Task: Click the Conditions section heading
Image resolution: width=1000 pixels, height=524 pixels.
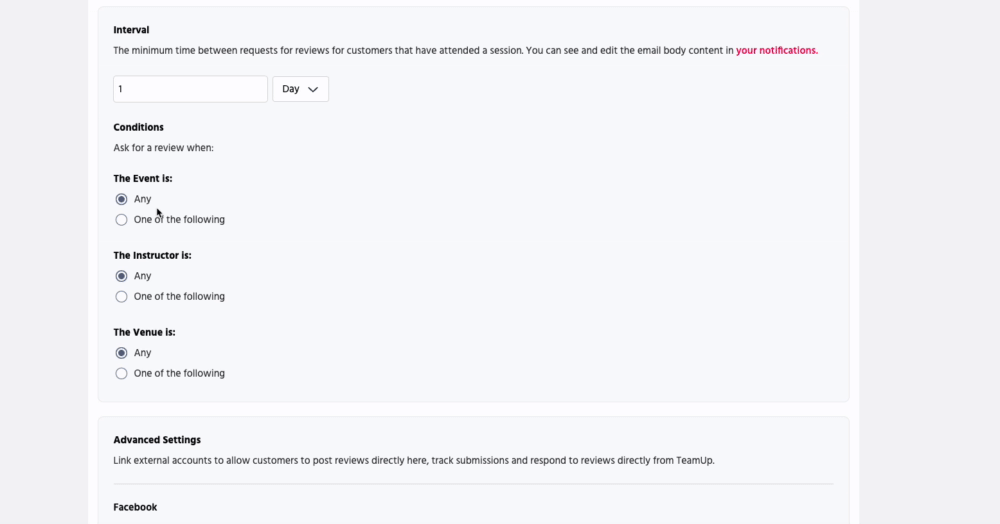Action: pos(138,127)
